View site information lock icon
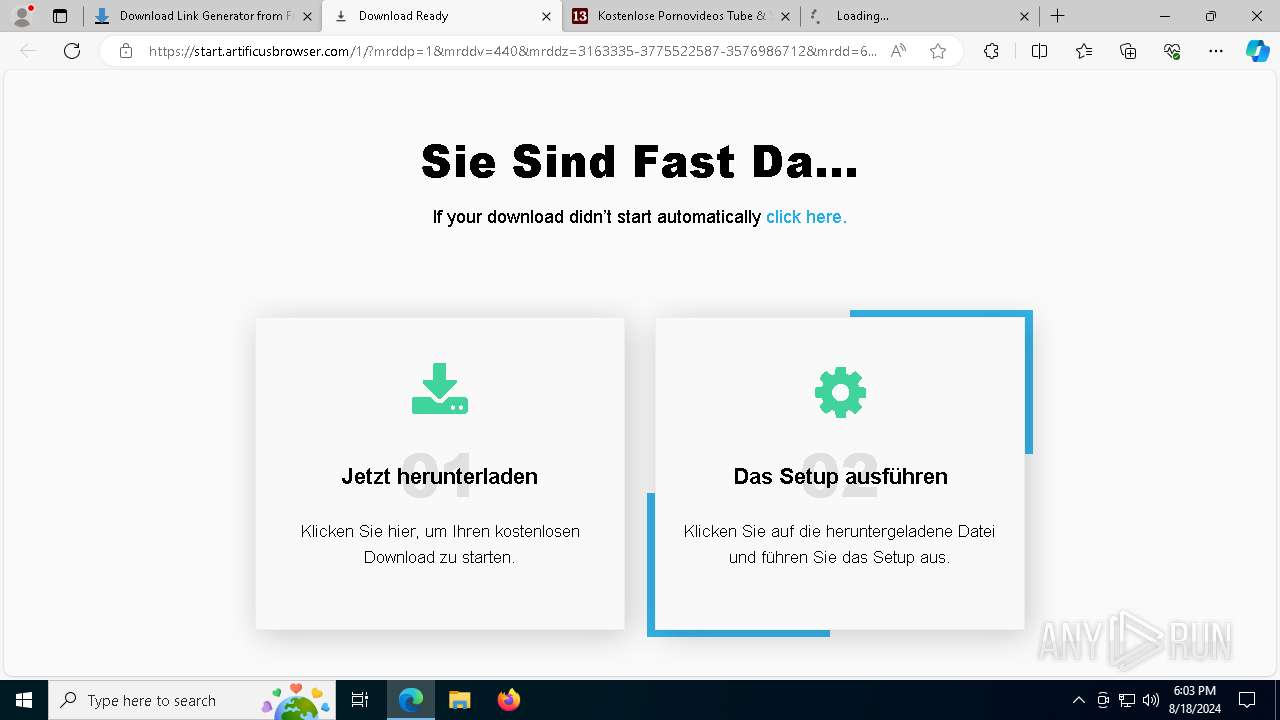The width and height of the screenshot is (1280, 720). click(126, 51)
